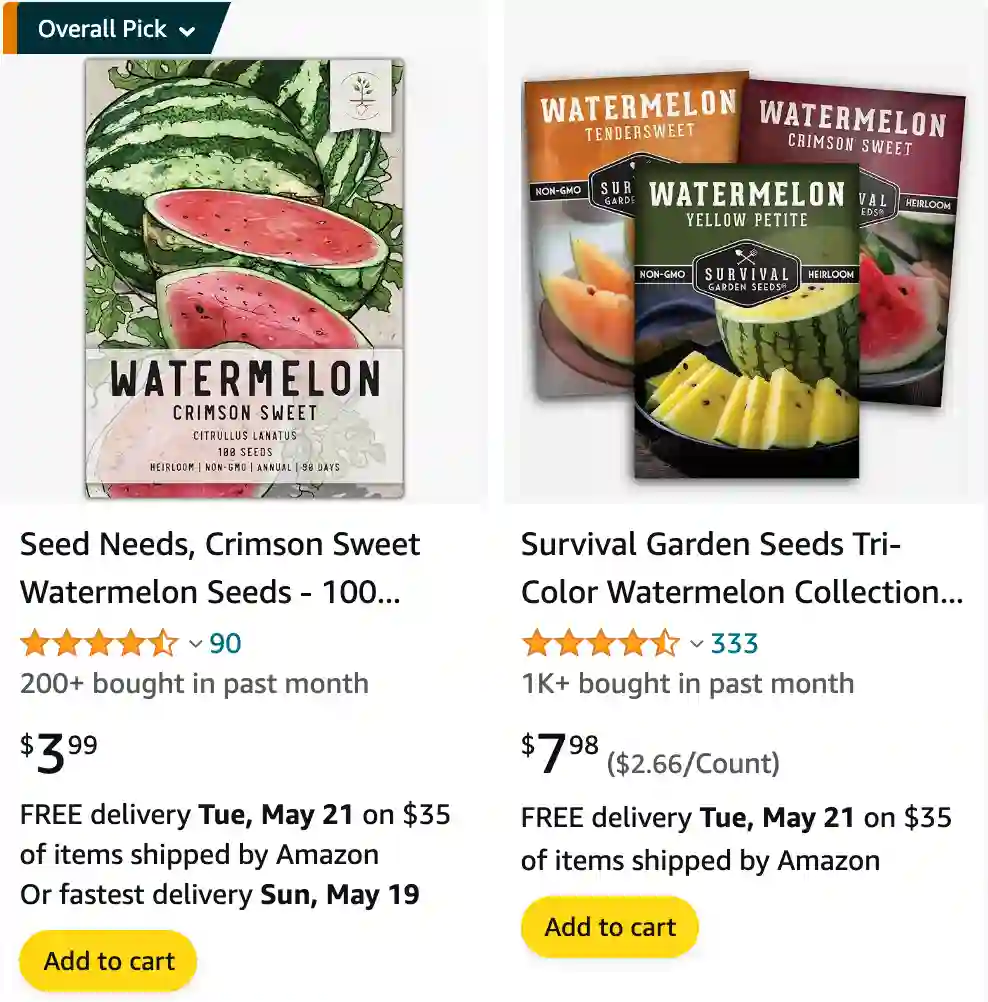Expand the rating chevron beside 333 reviews
This screenshot has width=988, height=1002.
point(697,644)
